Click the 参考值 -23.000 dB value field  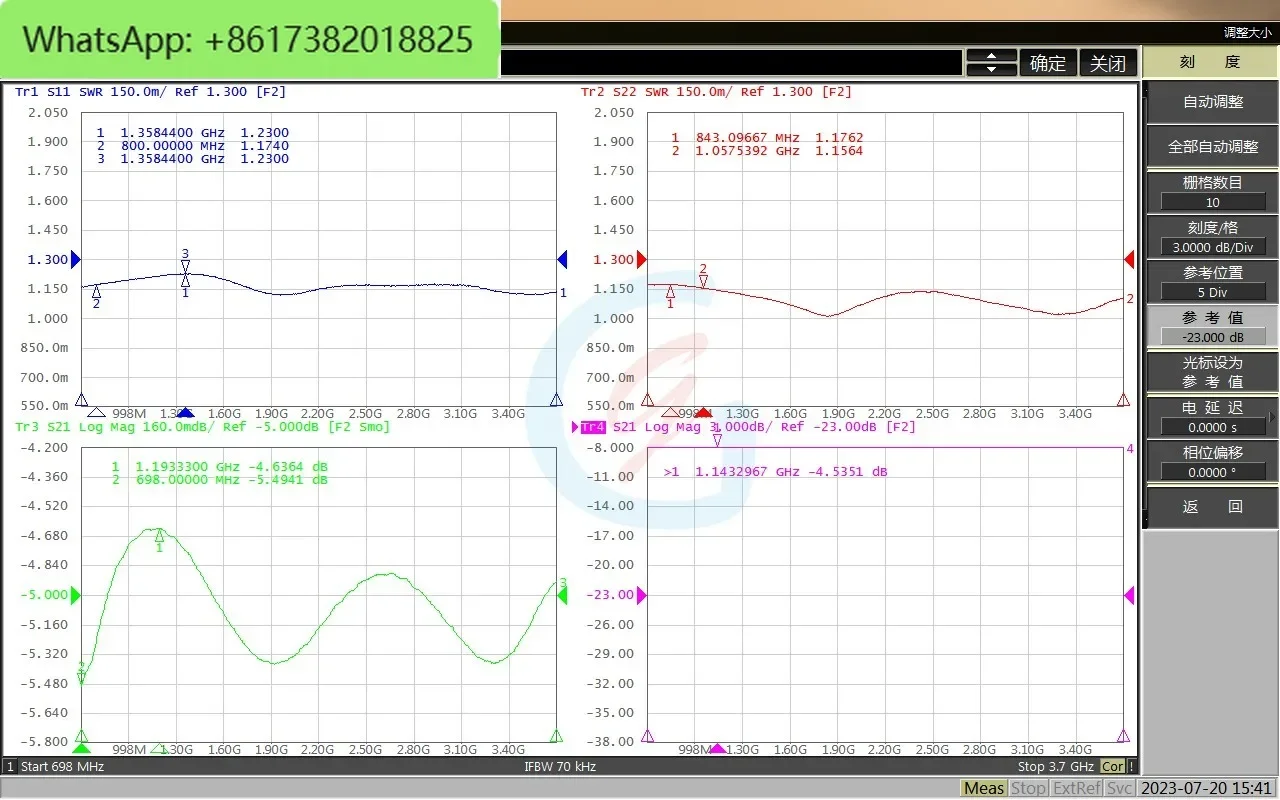click(1212, 337)
